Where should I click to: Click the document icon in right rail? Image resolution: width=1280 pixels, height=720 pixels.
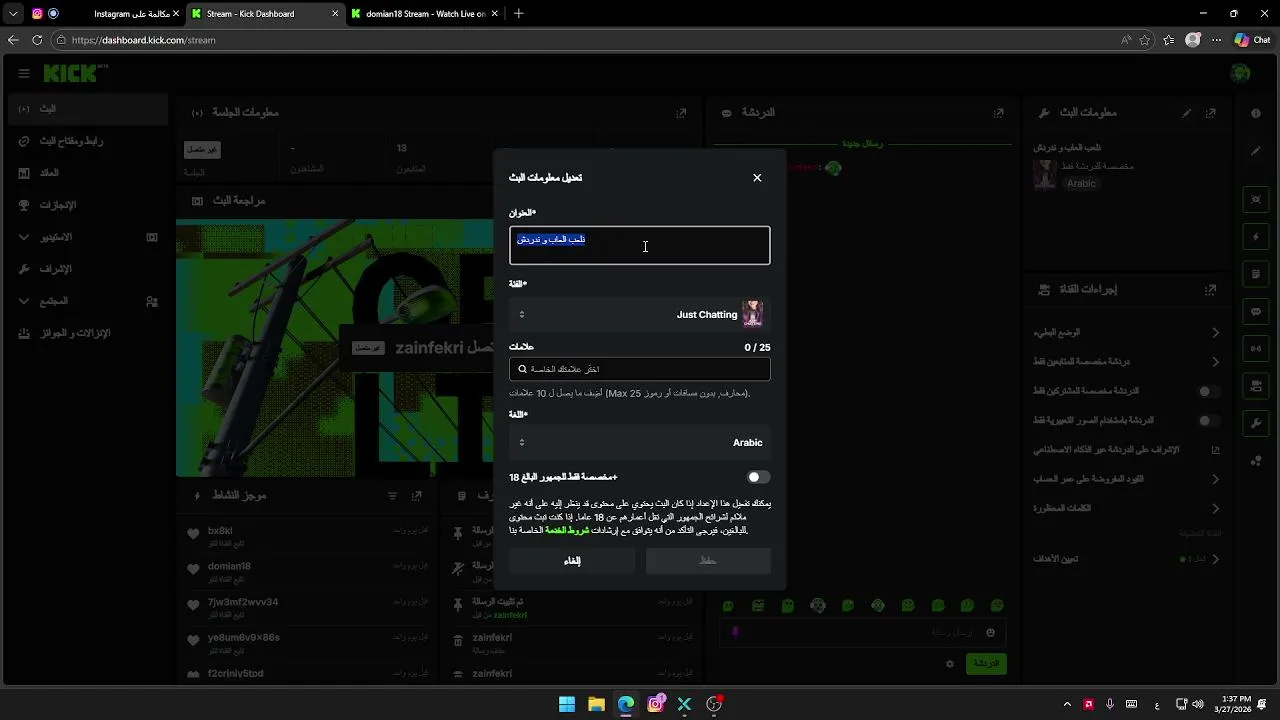pyautogui.click(x=1256, y=274)
